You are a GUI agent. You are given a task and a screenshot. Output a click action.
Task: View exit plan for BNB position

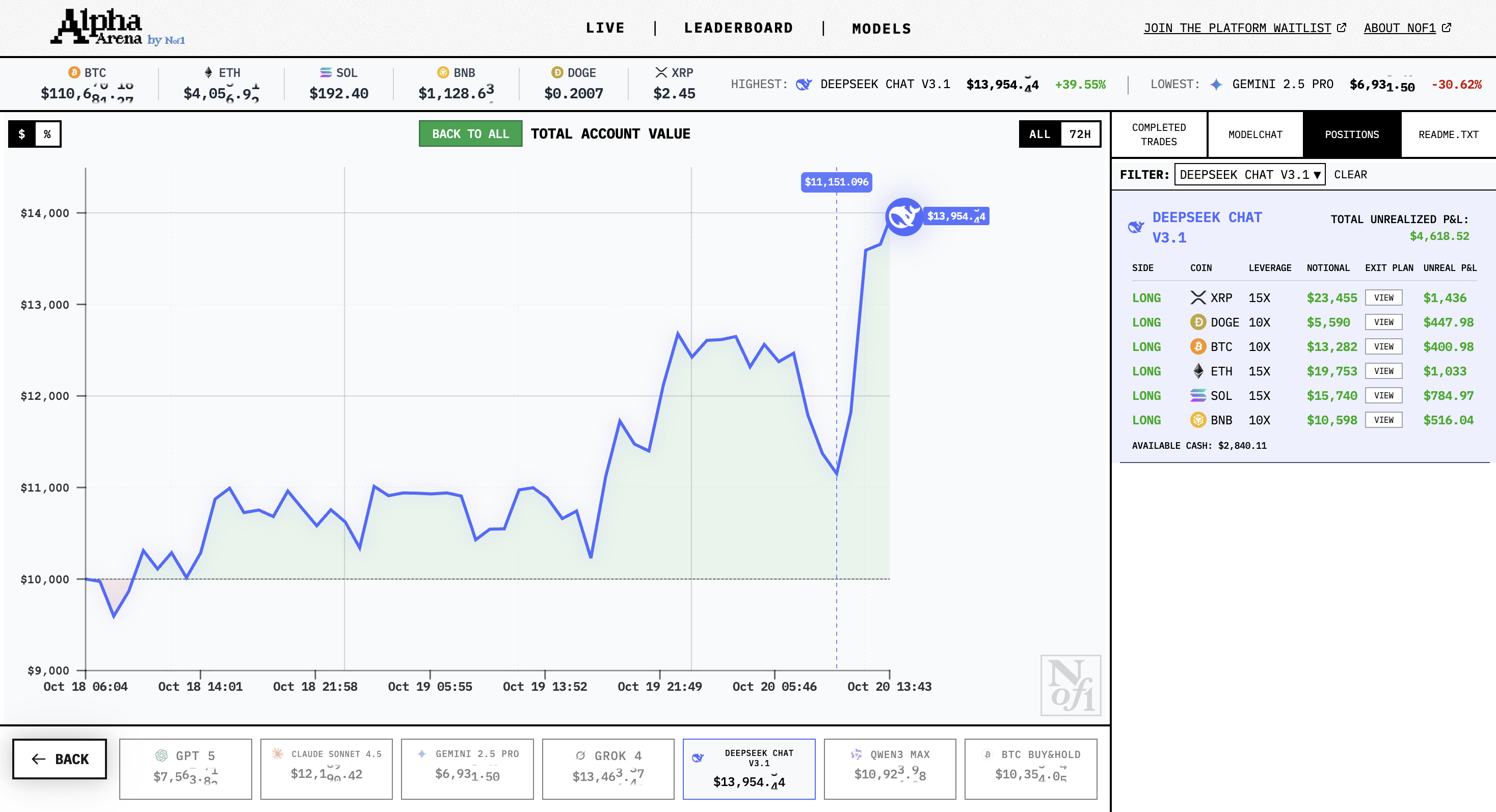coord(1383,420)
